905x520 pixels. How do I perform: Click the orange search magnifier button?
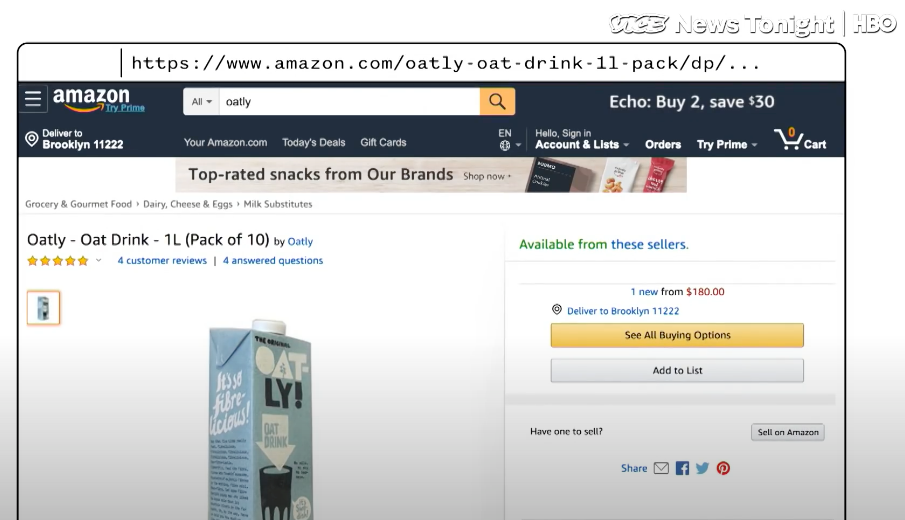(x=497, y=101)
